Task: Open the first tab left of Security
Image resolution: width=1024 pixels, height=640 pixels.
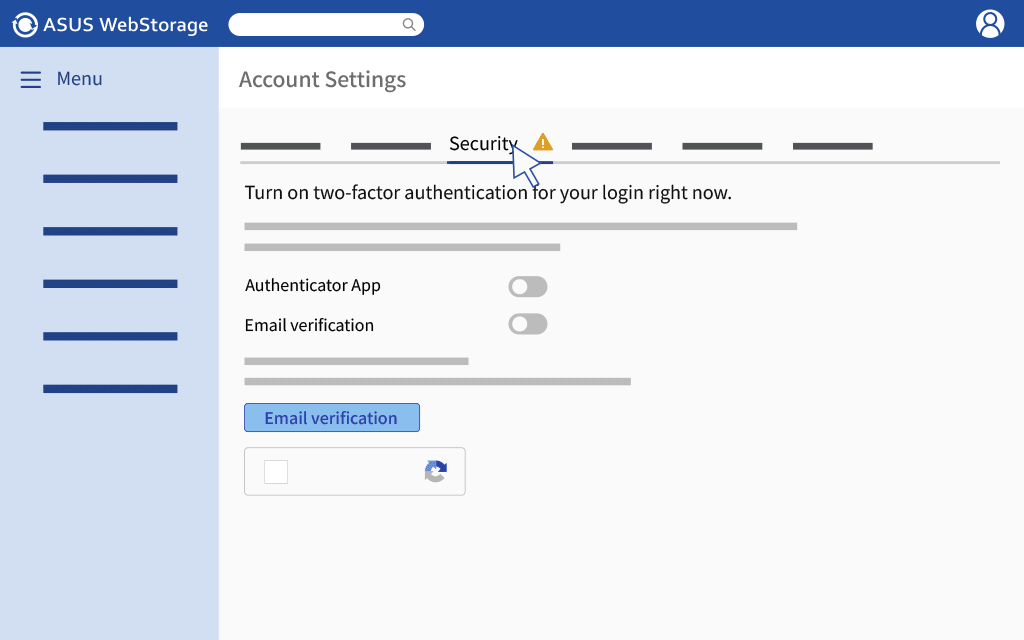Action: pos(391,146)
